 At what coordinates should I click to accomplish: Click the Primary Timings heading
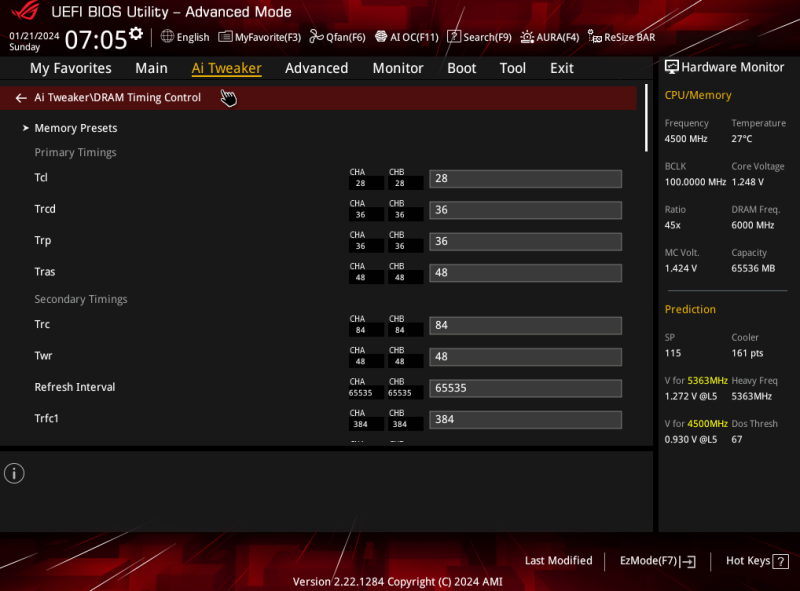(x=76, y=153)
